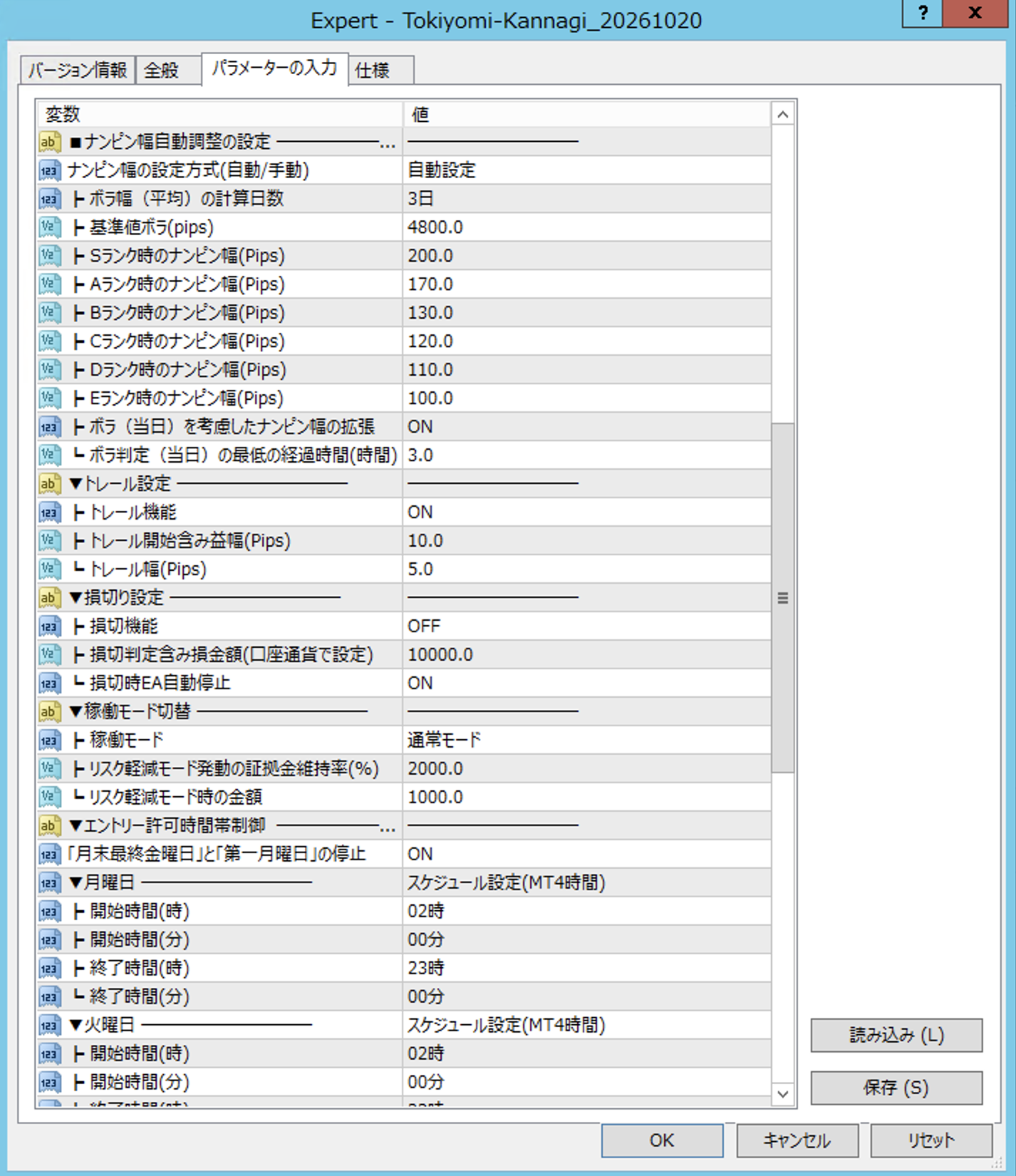Image resolution: width=1016 pixels, height=1176 pixels.
Task: Switch to the バージョン情報 tab
Action: click(x=78, y=71)
